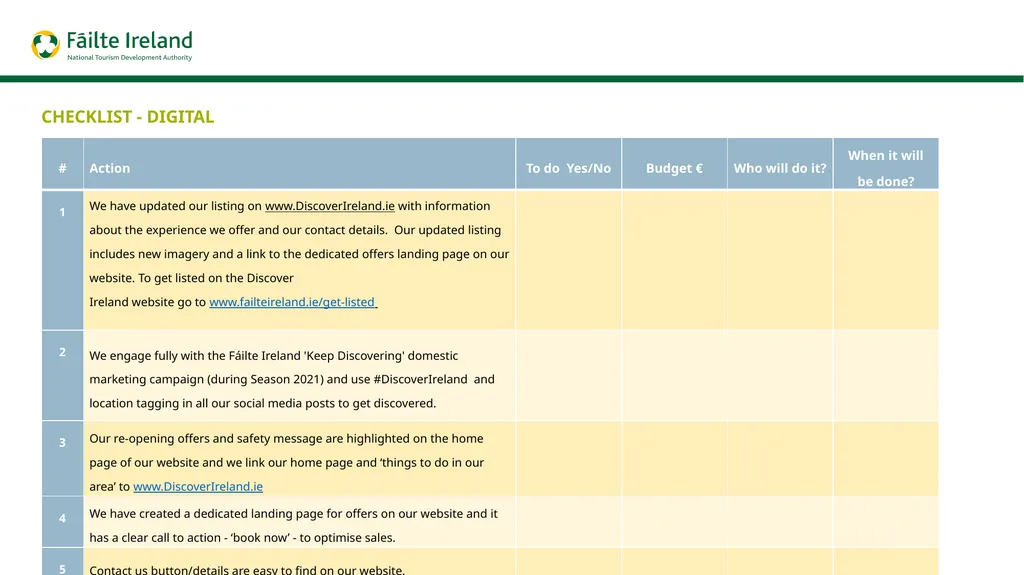Click the 'Keep Discovering' campaign action text
This screenshot has height=575, width=1024.
click(292, 379)
